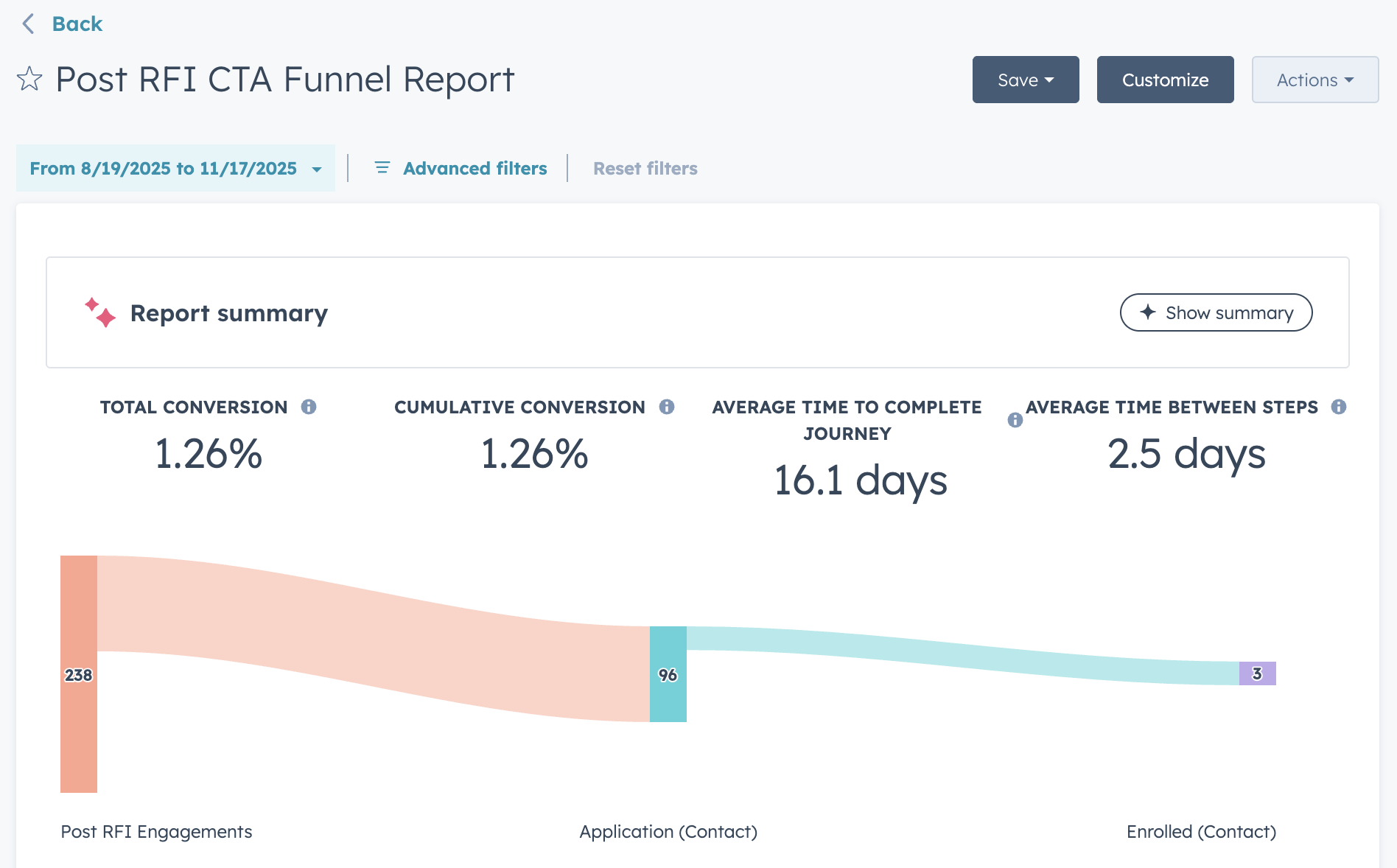Open info icon for Average Time to Complete Journey
Viewport: 1397px width, 868px height.
(x=1015, y=420)
